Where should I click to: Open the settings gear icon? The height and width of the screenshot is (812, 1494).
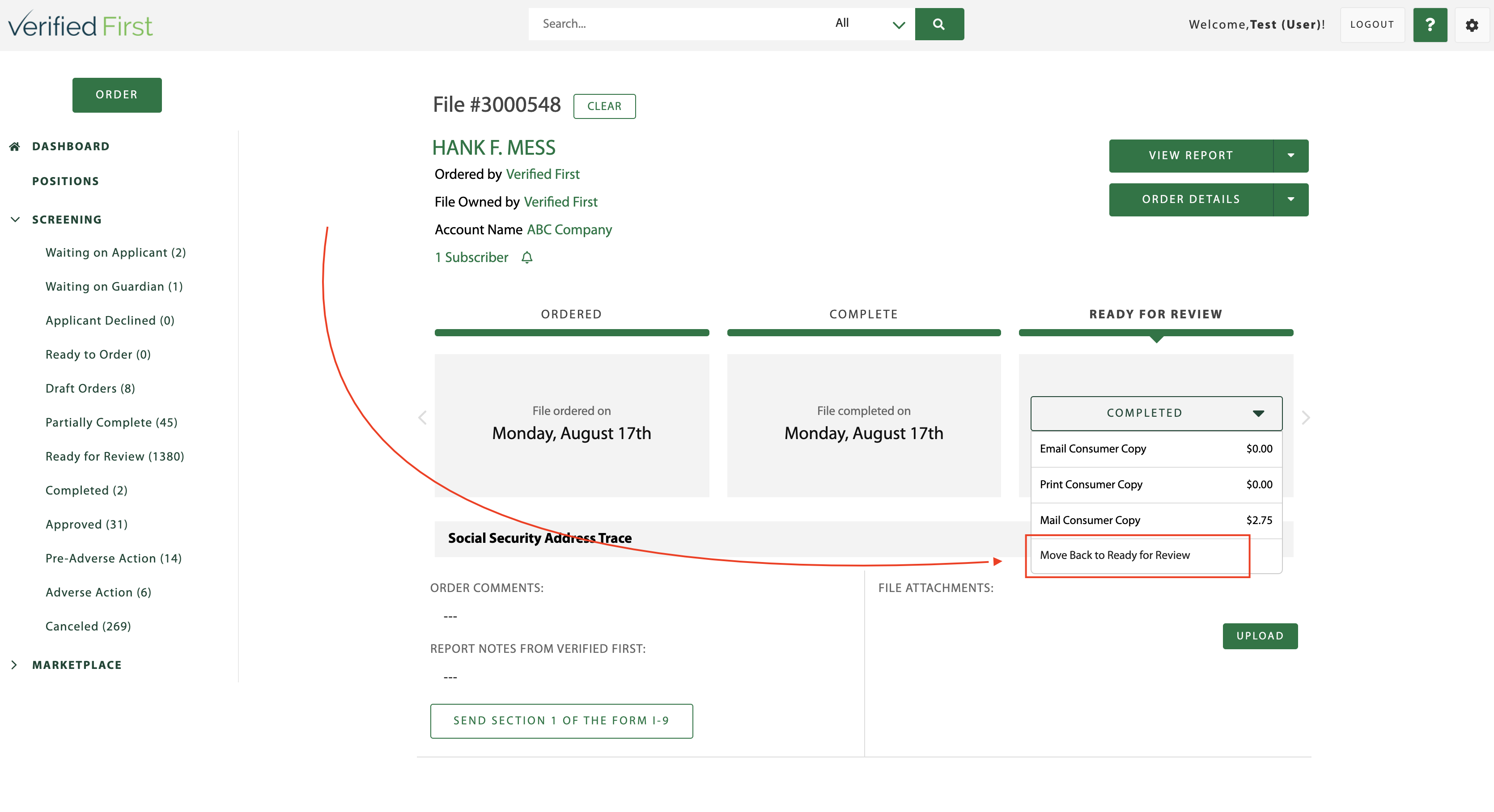[1473, 25]
